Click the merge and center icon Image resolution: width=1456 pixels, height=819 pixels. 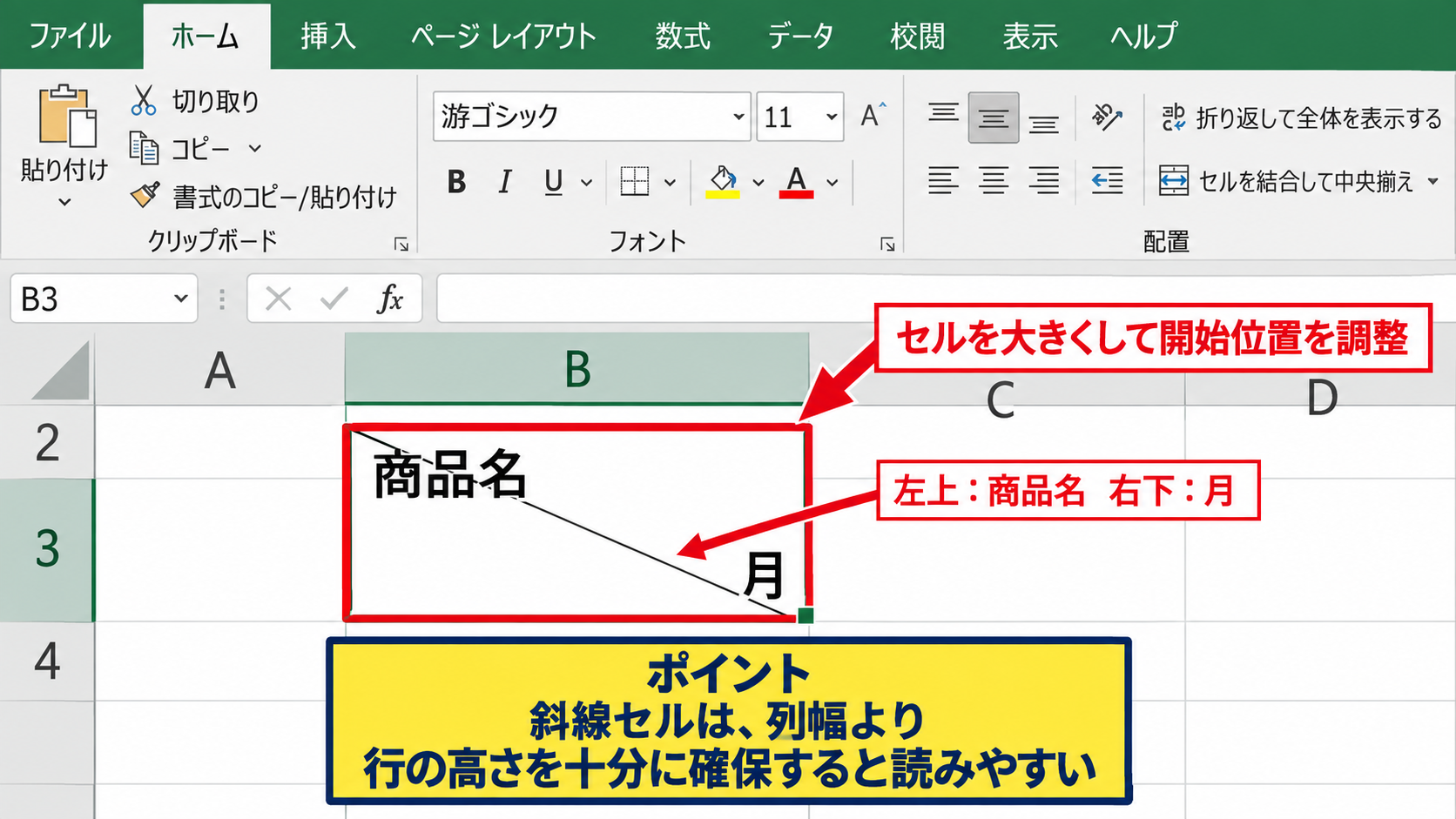point(1173,181)
